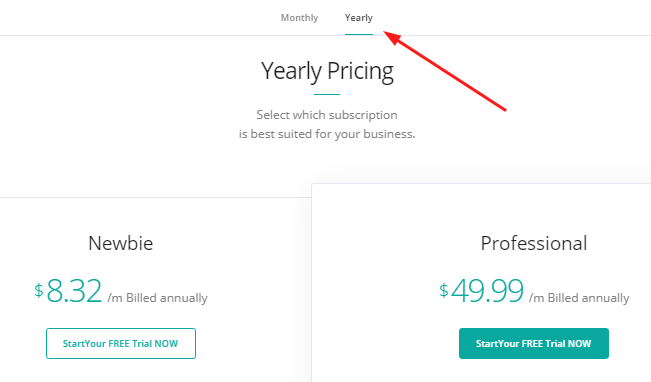Click the dollar sign beside 49.99

[444, 291]
